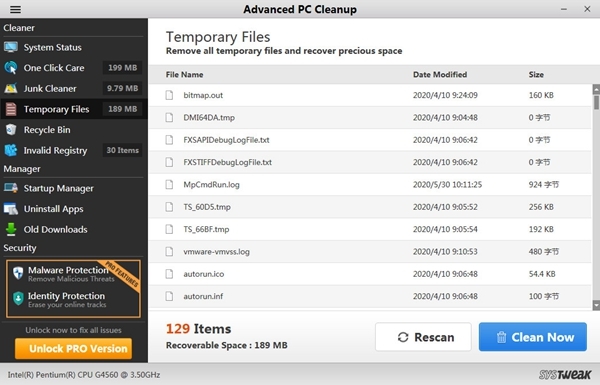Viewport: 600px width, 385px height.
Task: Click scrollbar down arrow in file list
Action: coord(596,305)
